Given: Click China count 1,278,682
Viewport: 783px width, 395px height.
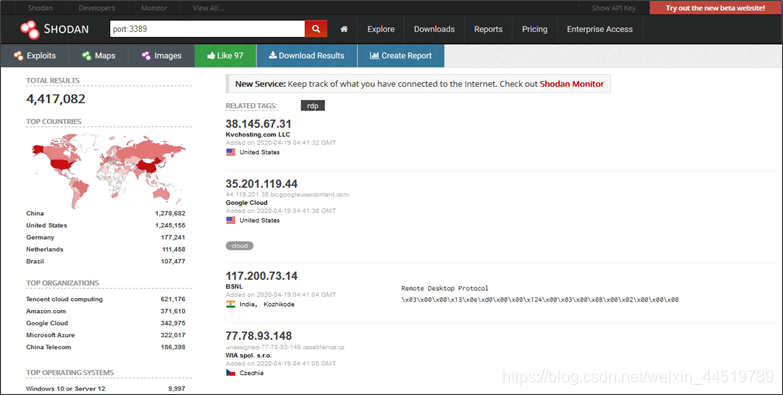Looking at the screenshot, I should click(170, 213).
